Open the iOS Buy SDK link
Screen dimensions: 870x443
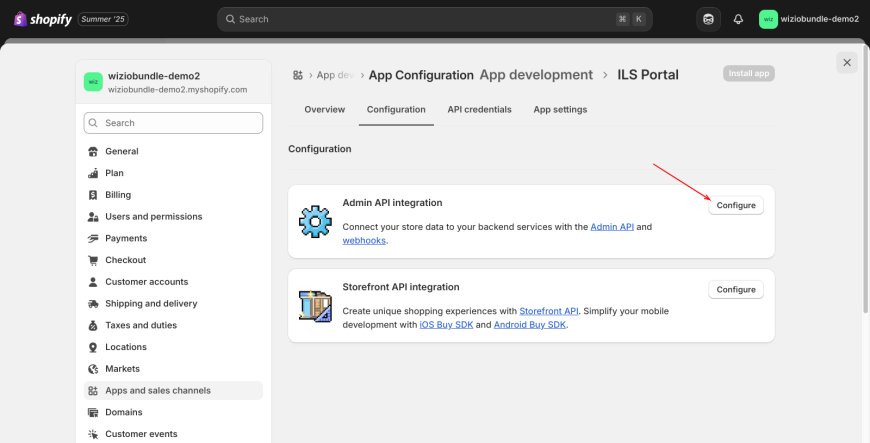pos(446,325)
